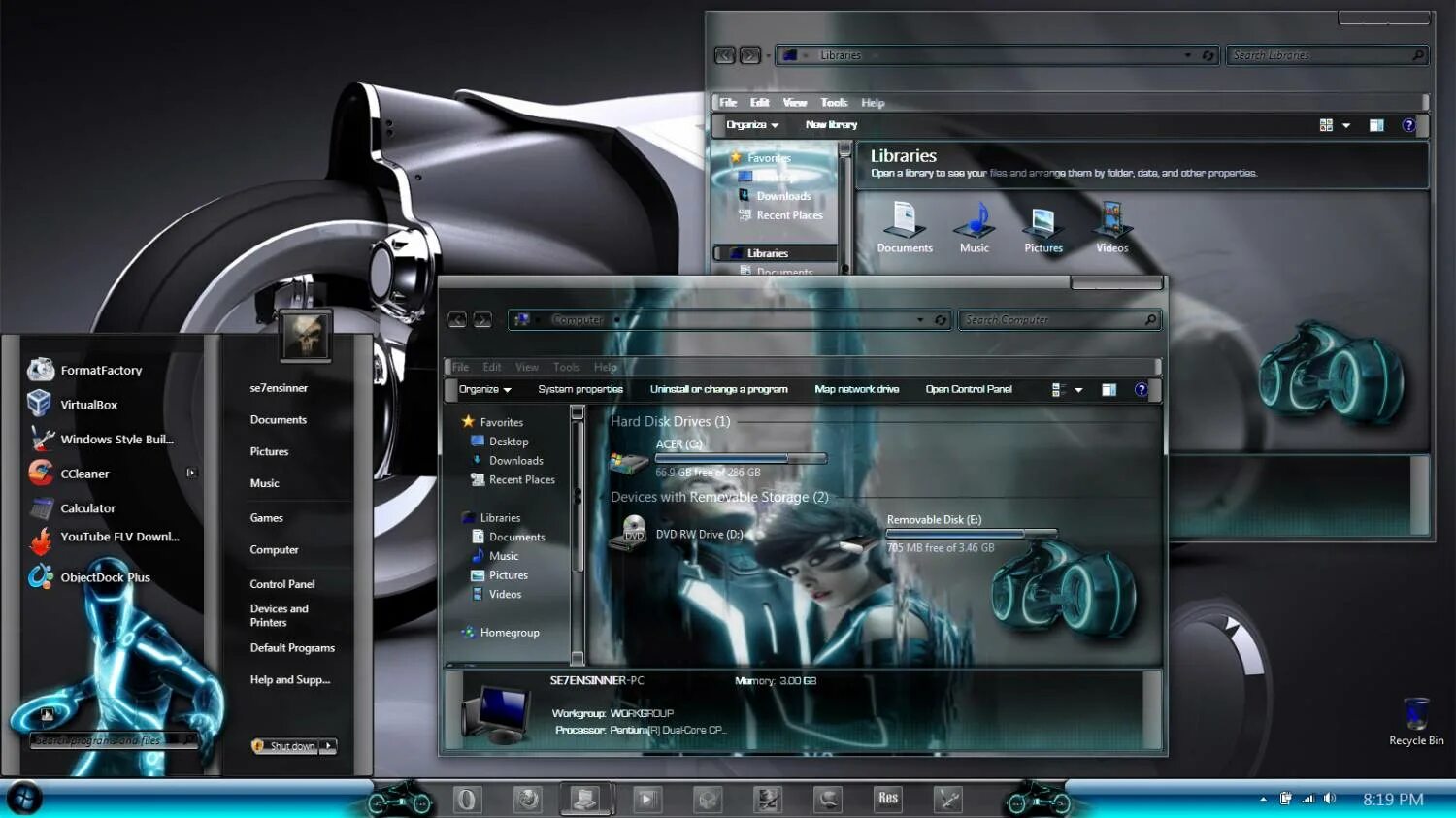Open the Documents library icon in Libraries window
This screenshot has height=818, width=1456.
(905, 228)
